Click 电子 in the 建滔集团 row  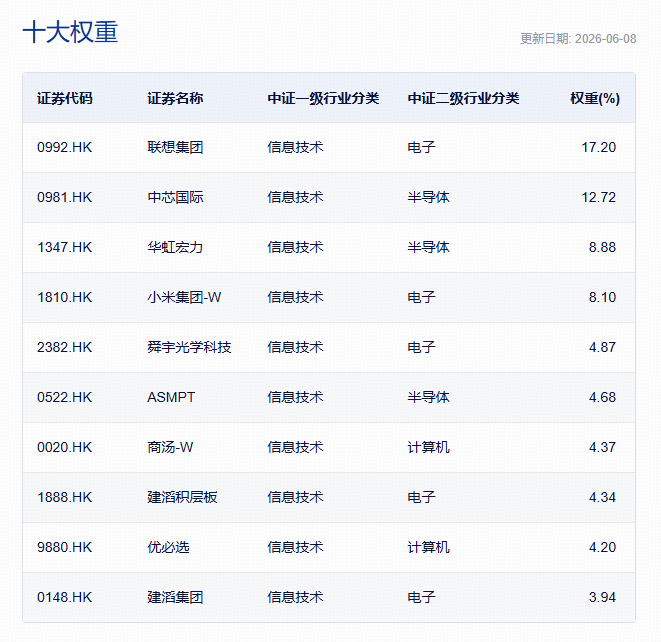click(421, 597)
